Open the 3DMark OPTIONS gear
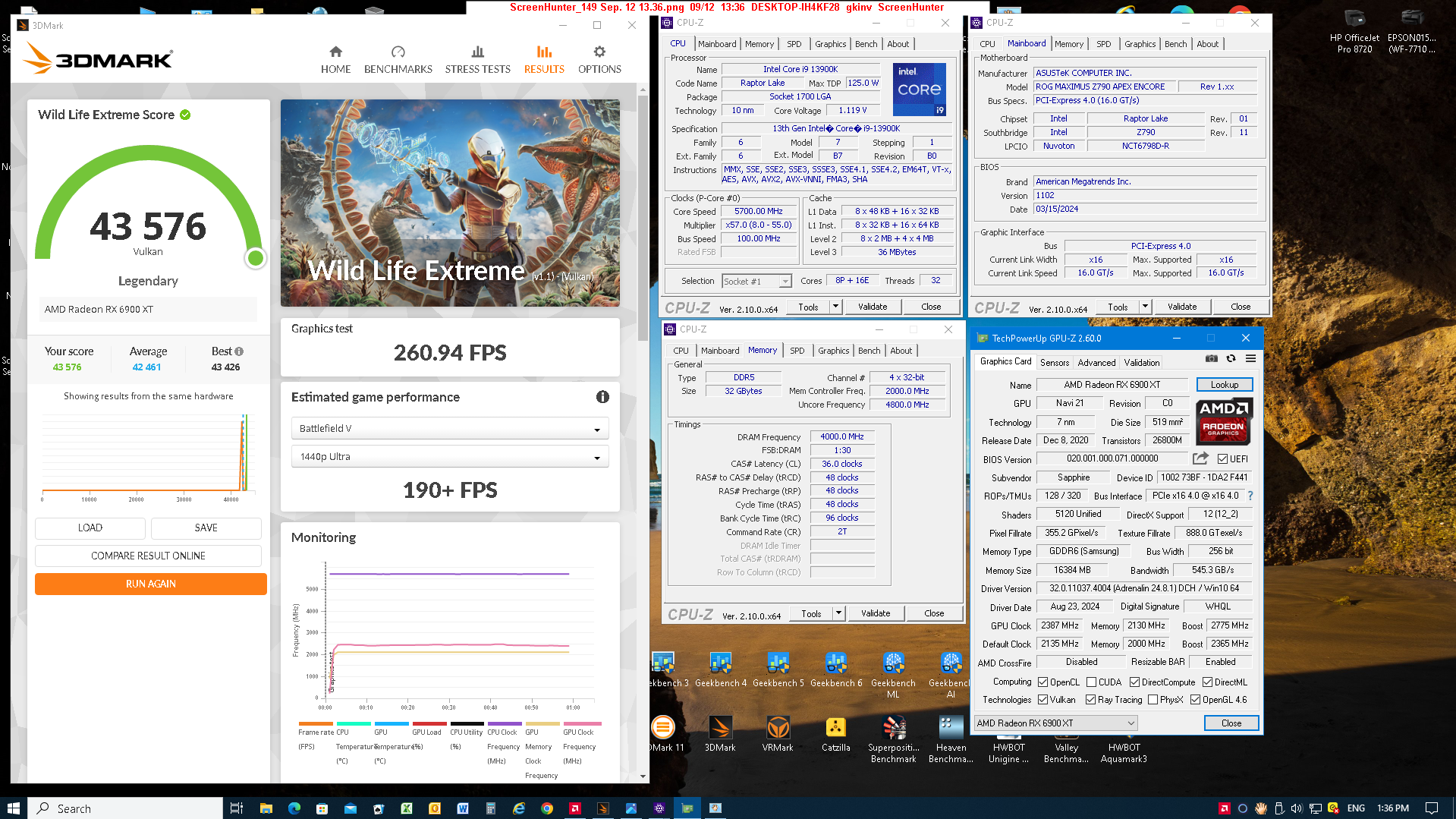 tap(599, 59)
